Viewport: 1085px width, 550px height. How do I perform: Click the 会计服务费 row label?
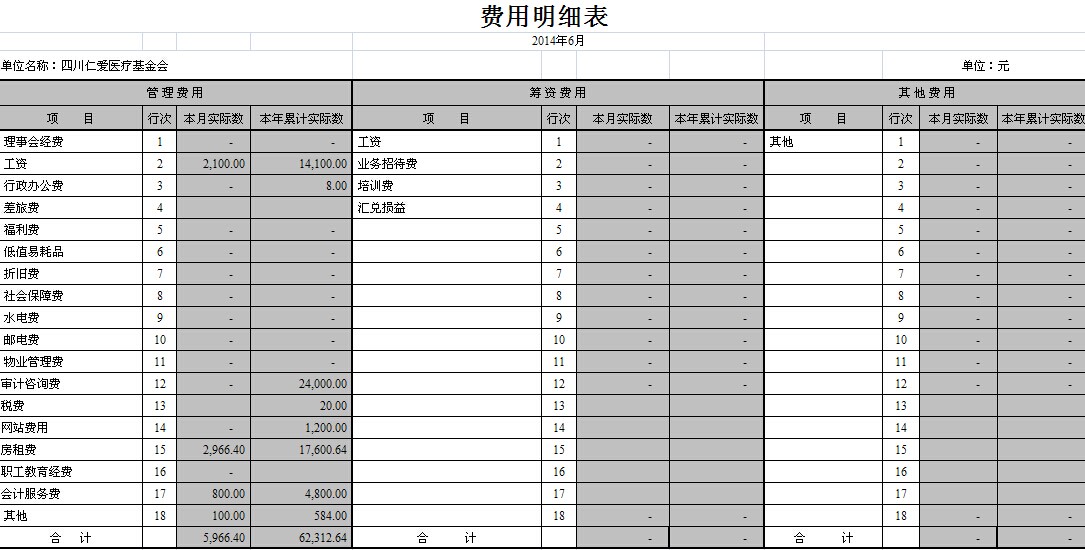click(x=32, y=494)
